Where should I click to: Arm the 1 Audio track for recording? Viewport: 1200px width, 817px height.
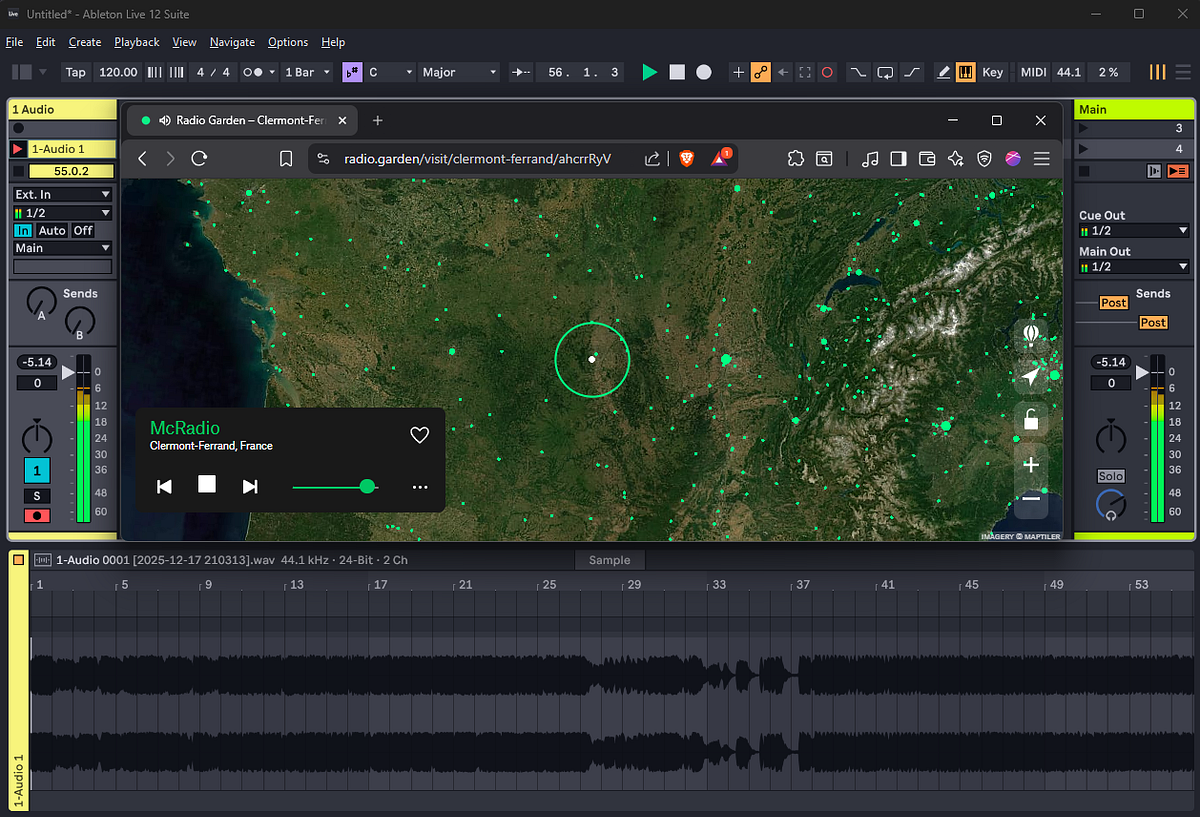[37, 516]
